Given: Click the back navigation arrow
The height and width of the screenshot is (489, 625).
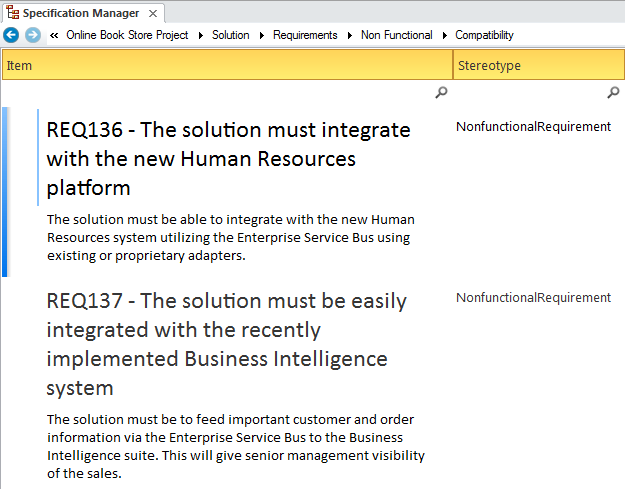Looking at the screenshot, I should [12, 35].
